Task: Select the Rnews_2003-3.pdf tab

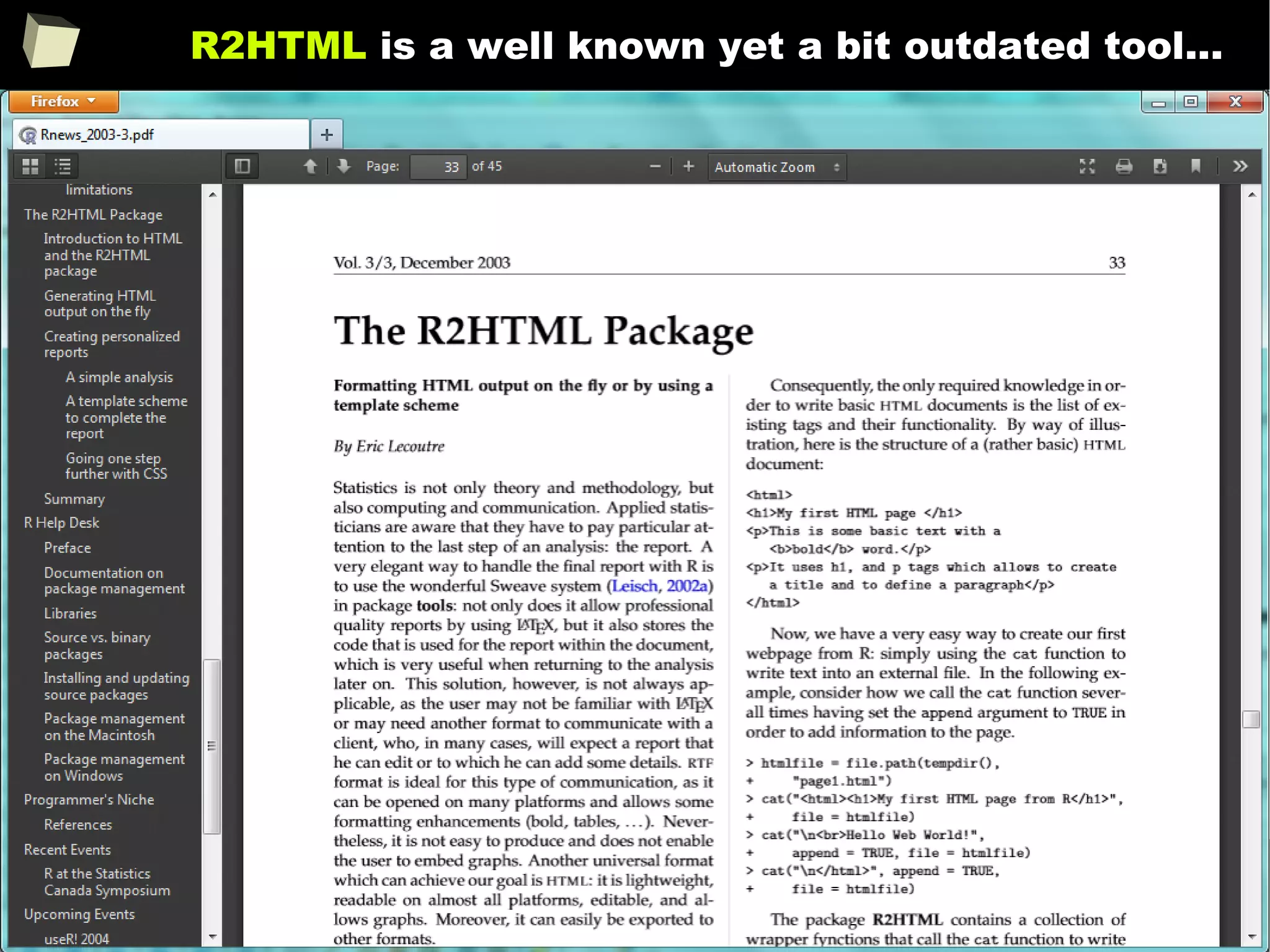Action: [161, 135]
